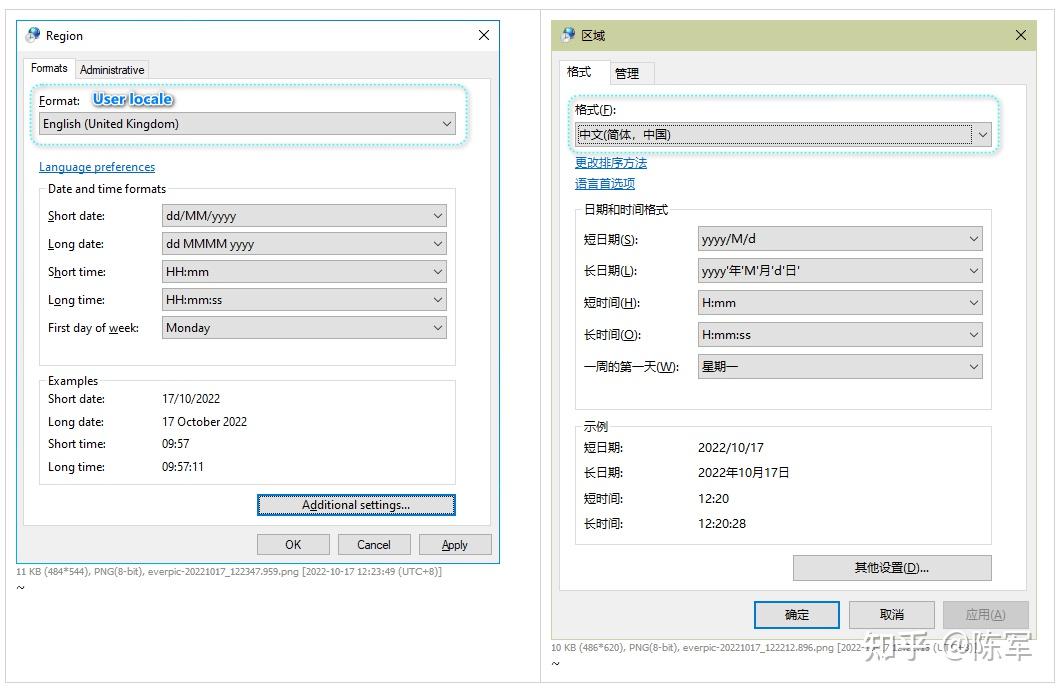Click the 更改排序方法 link
The width and height of the screenshot is (1060, 691).
pos(610,162)
